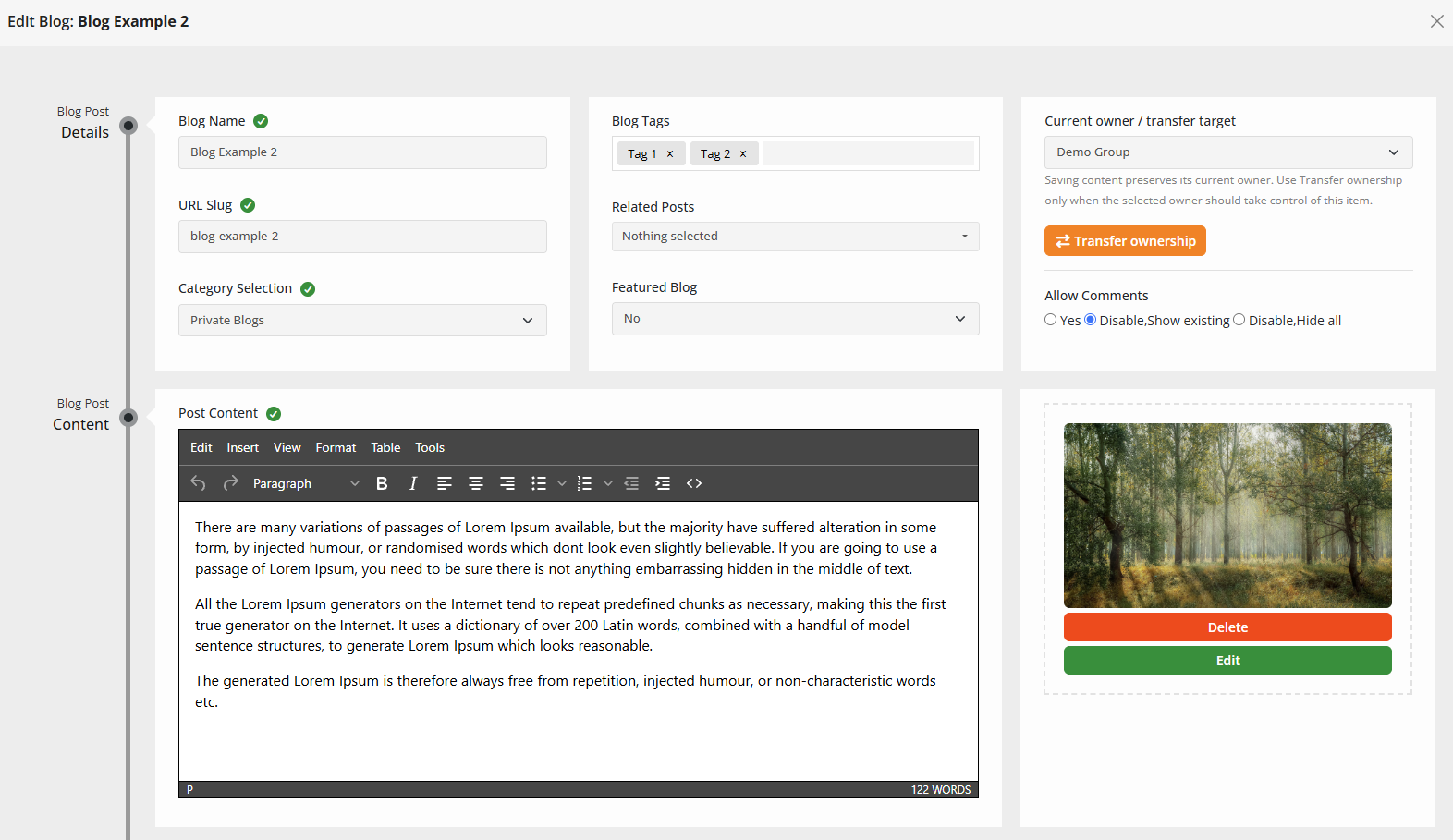
Task: Select Disable,Show existing comments option
Action: click(1091, 320)
